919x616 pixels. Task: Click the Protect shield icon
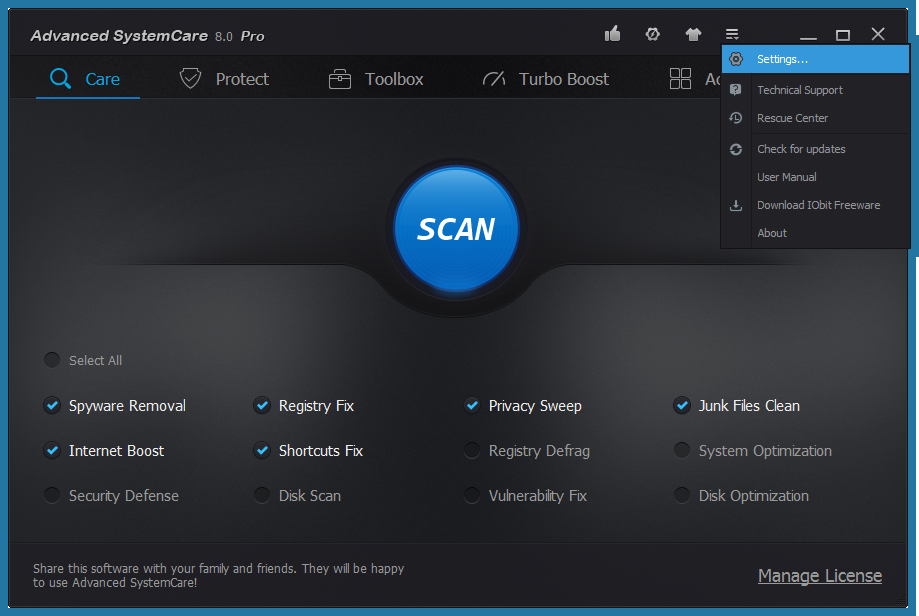point(190,78)
